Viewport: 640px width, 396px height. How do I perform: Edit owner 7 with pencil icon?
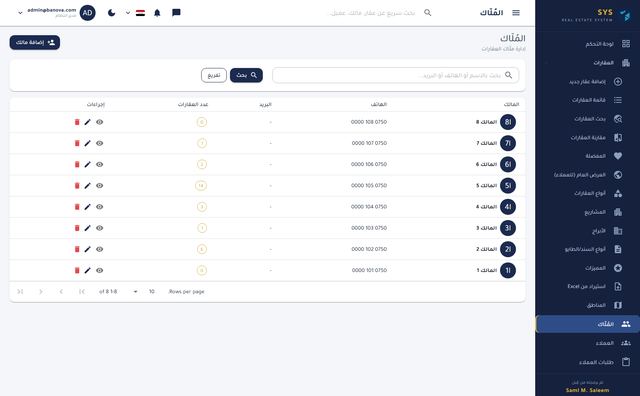87,143
